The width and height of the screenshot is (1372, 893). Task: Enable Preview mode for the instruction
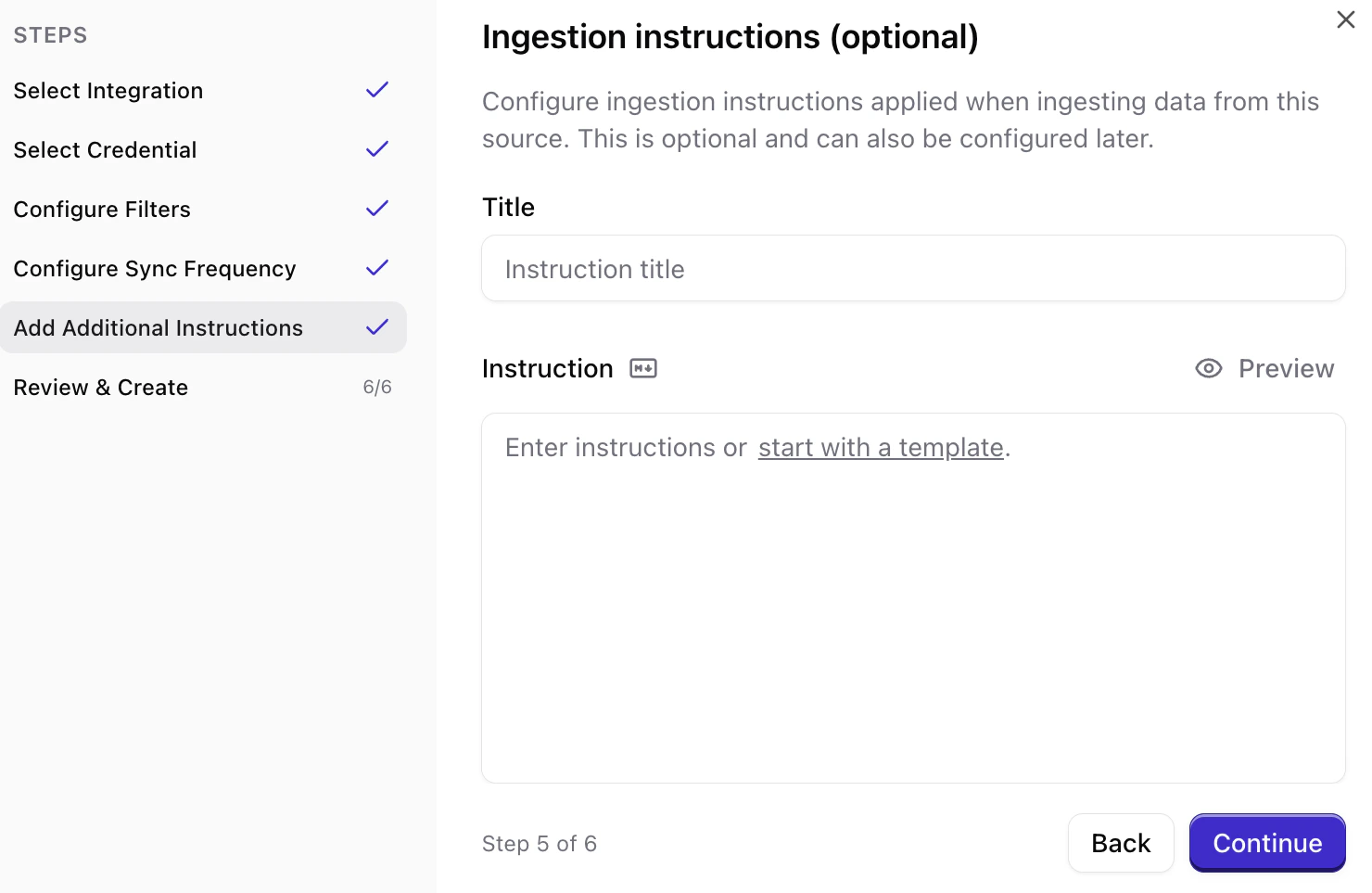coord(1264,368)
